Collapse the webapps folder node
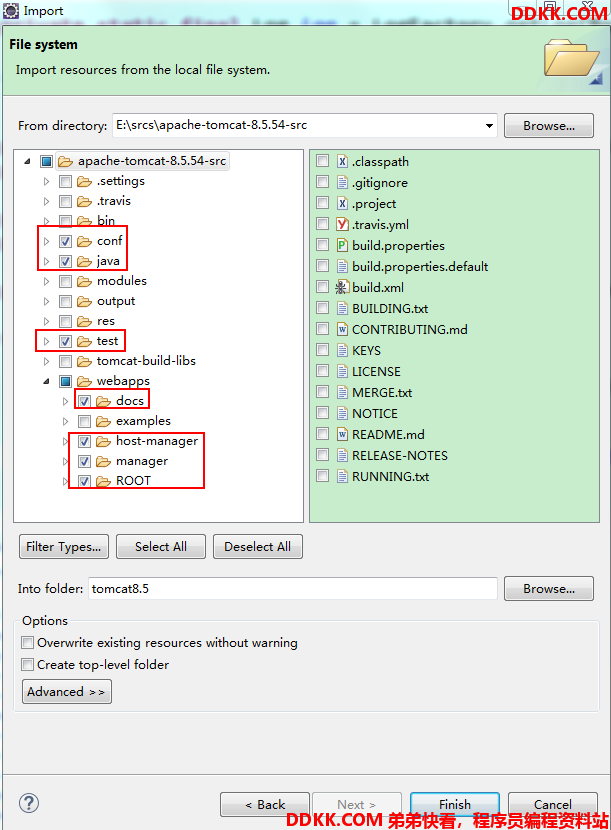The width and height of the screenshot is (611, 830). [47, 381]
